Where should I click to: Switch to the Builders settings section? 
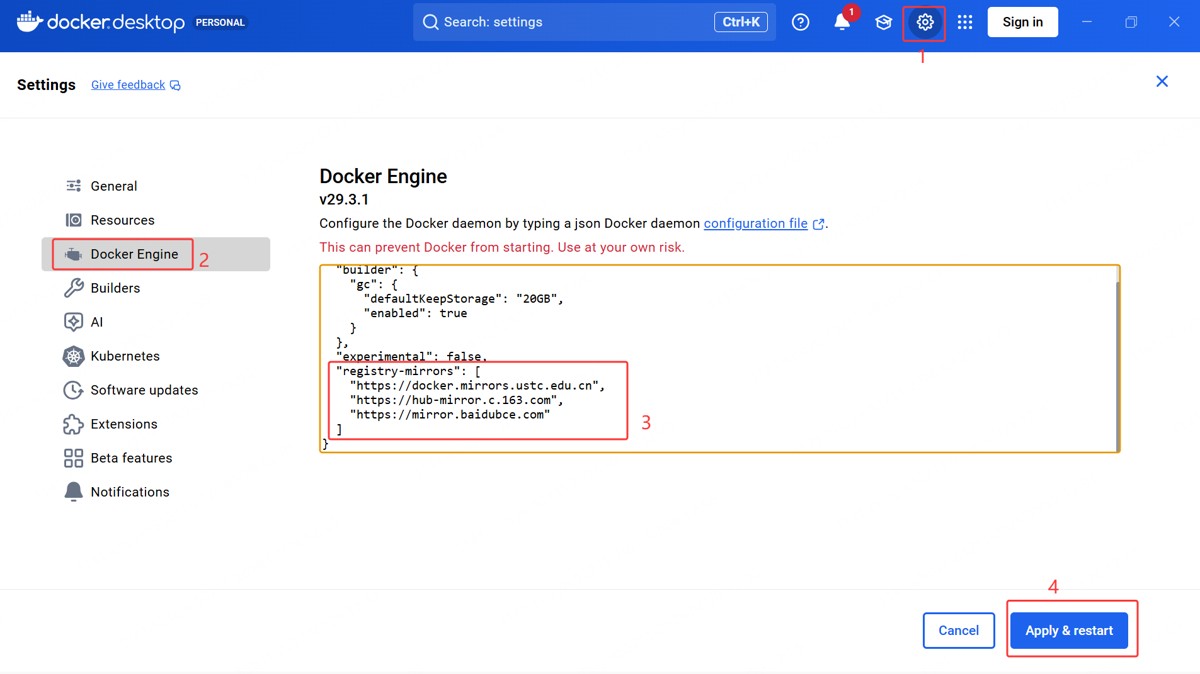click(115, 288)
